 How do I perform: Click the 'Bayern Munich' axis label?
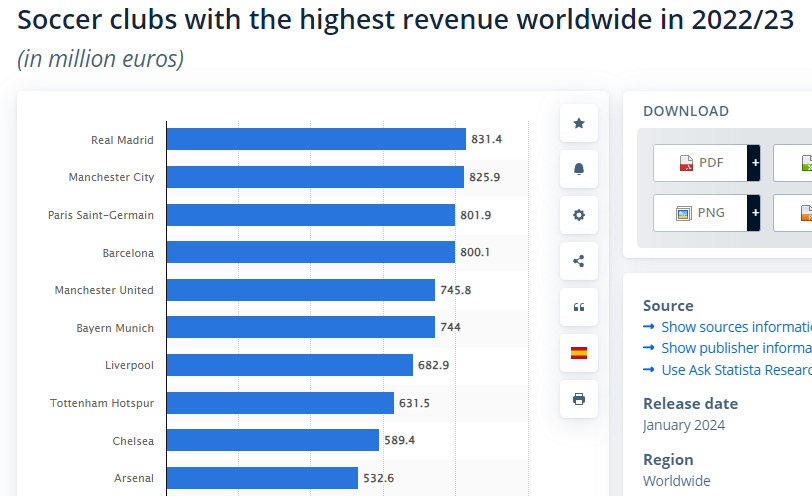point(115,328)
